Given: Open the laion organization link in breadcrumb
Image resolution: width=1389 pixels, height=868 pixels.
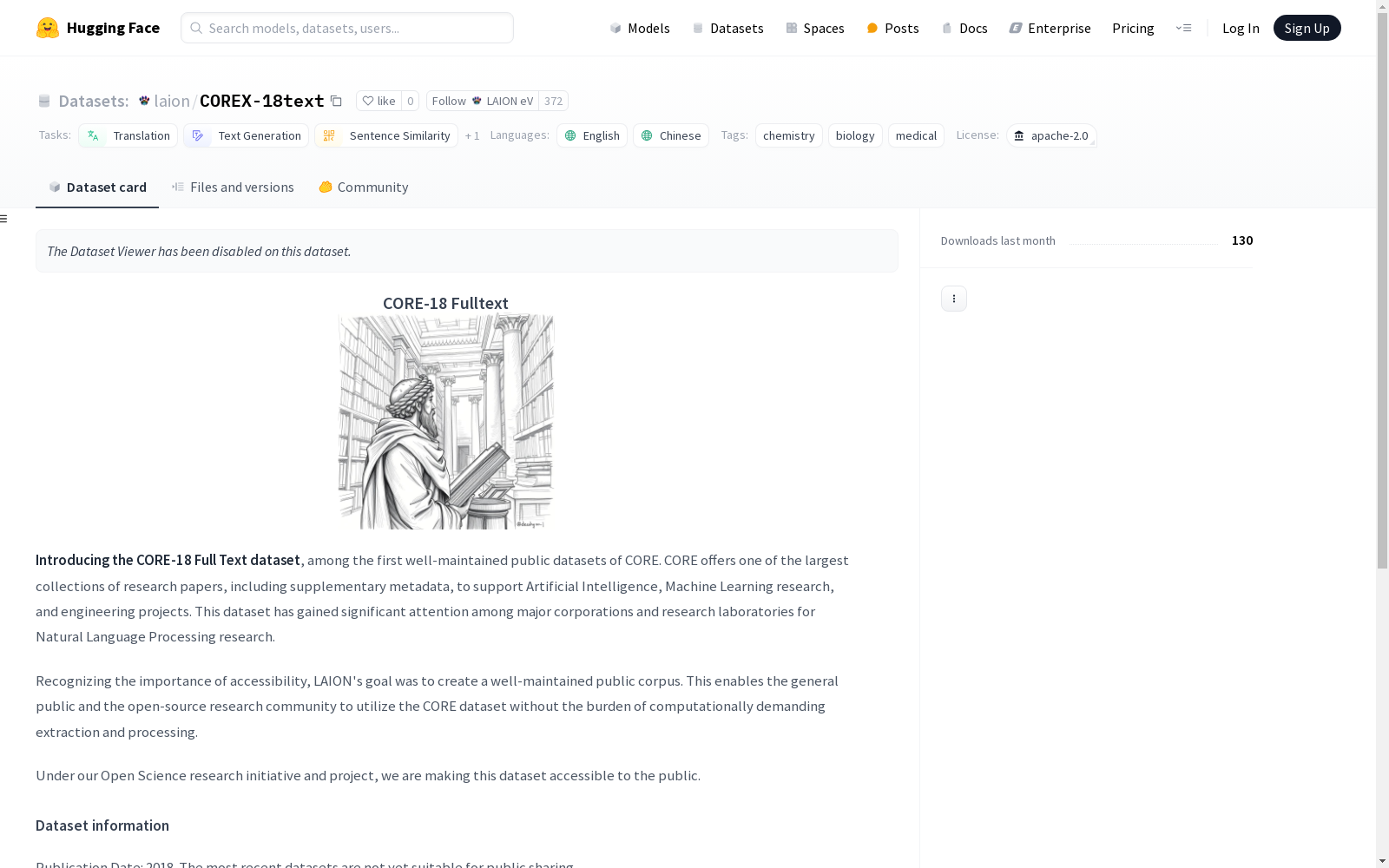Looking at the screenshot, I should [172, 101].
